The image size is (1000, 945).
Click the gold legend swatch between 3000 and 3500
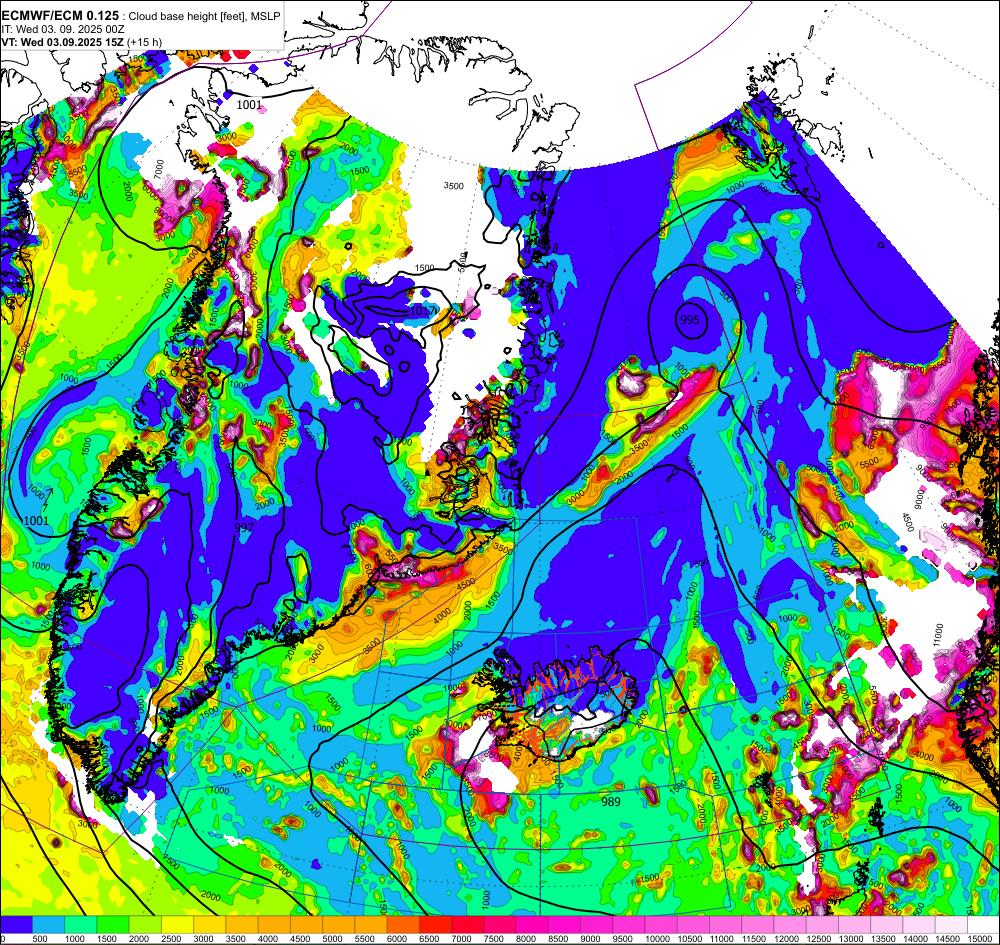click(x=210, y=924)
